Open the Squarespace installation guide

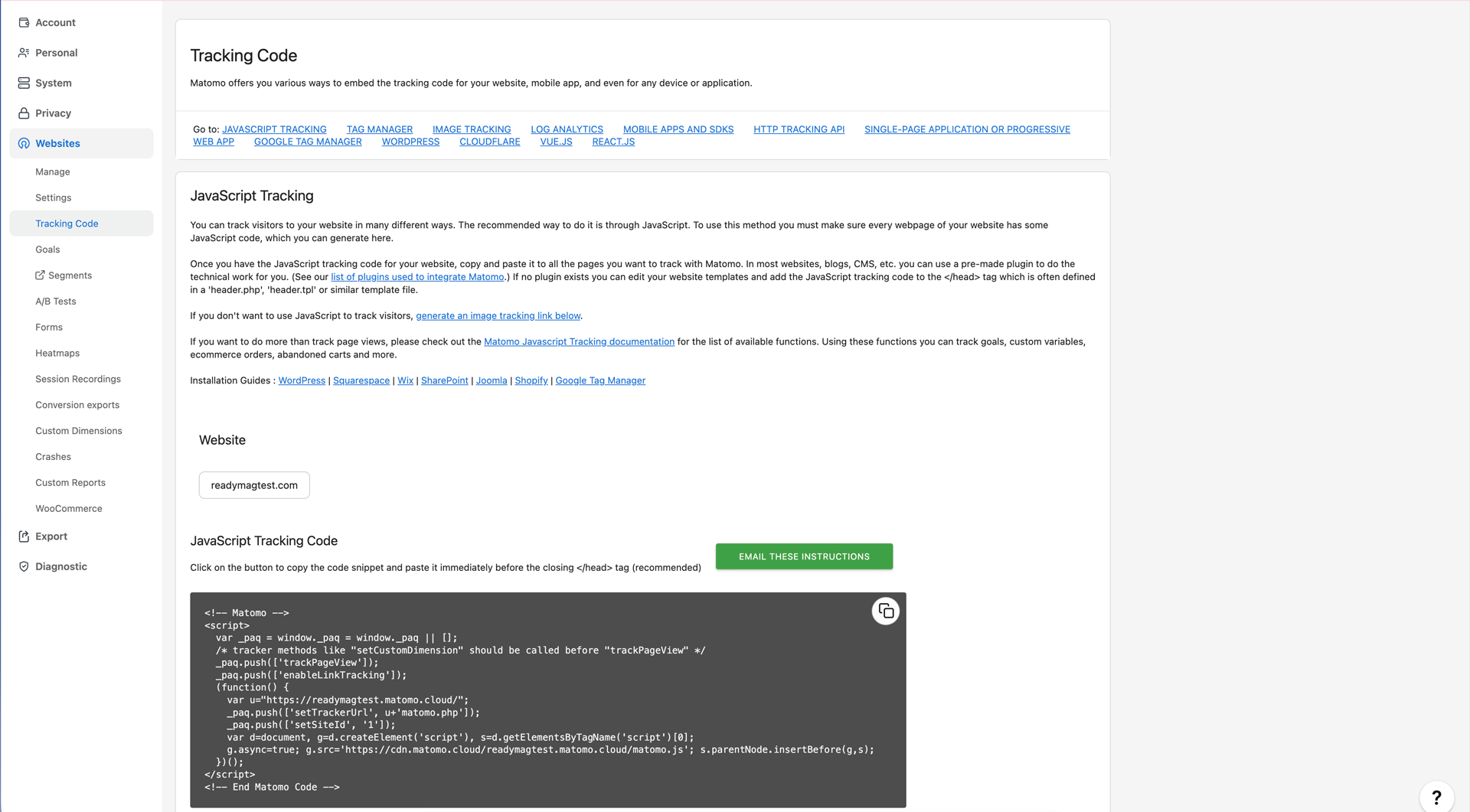tap(361, 381)
